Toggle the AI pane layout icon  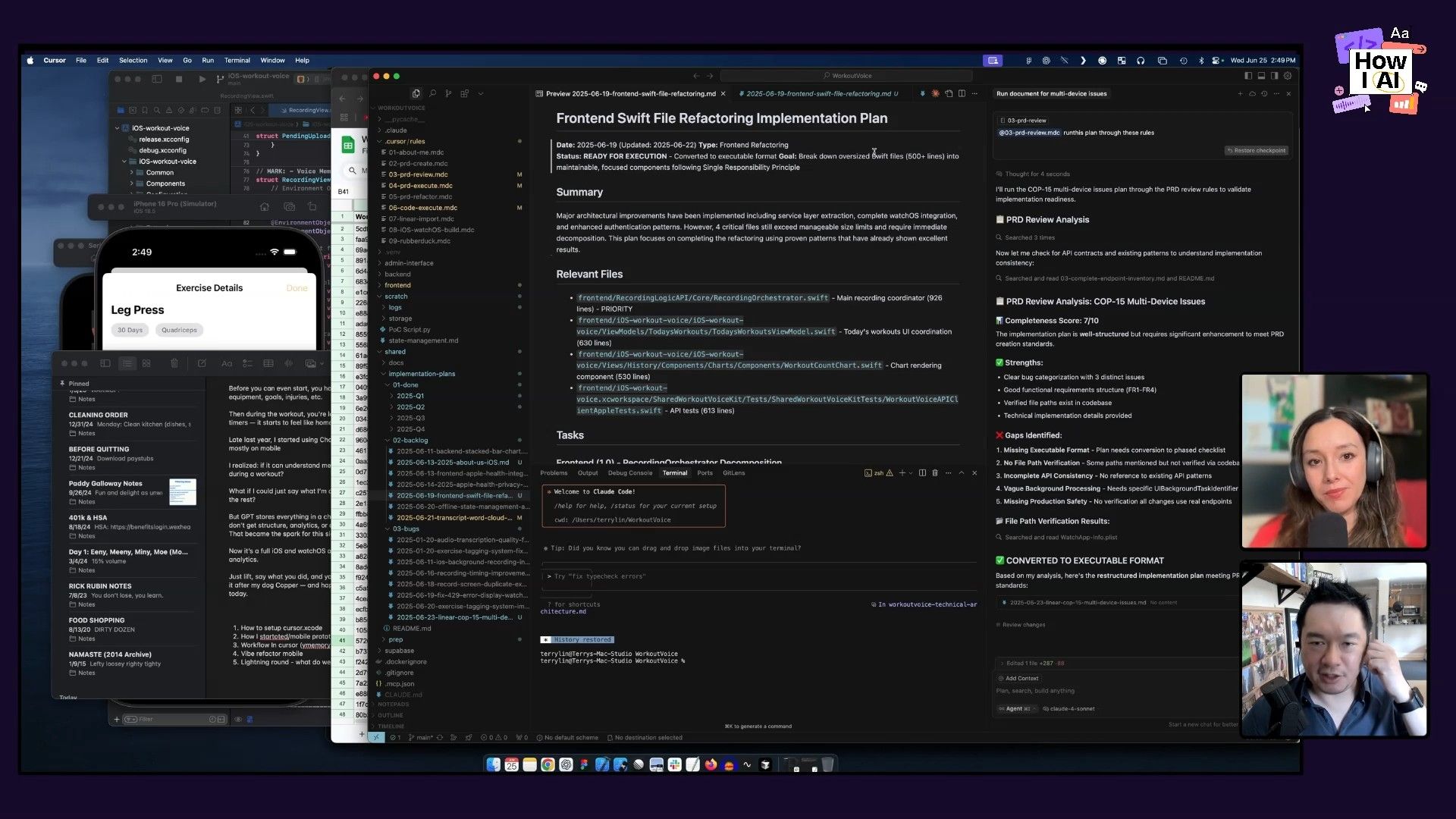[x=1274, y=76]
